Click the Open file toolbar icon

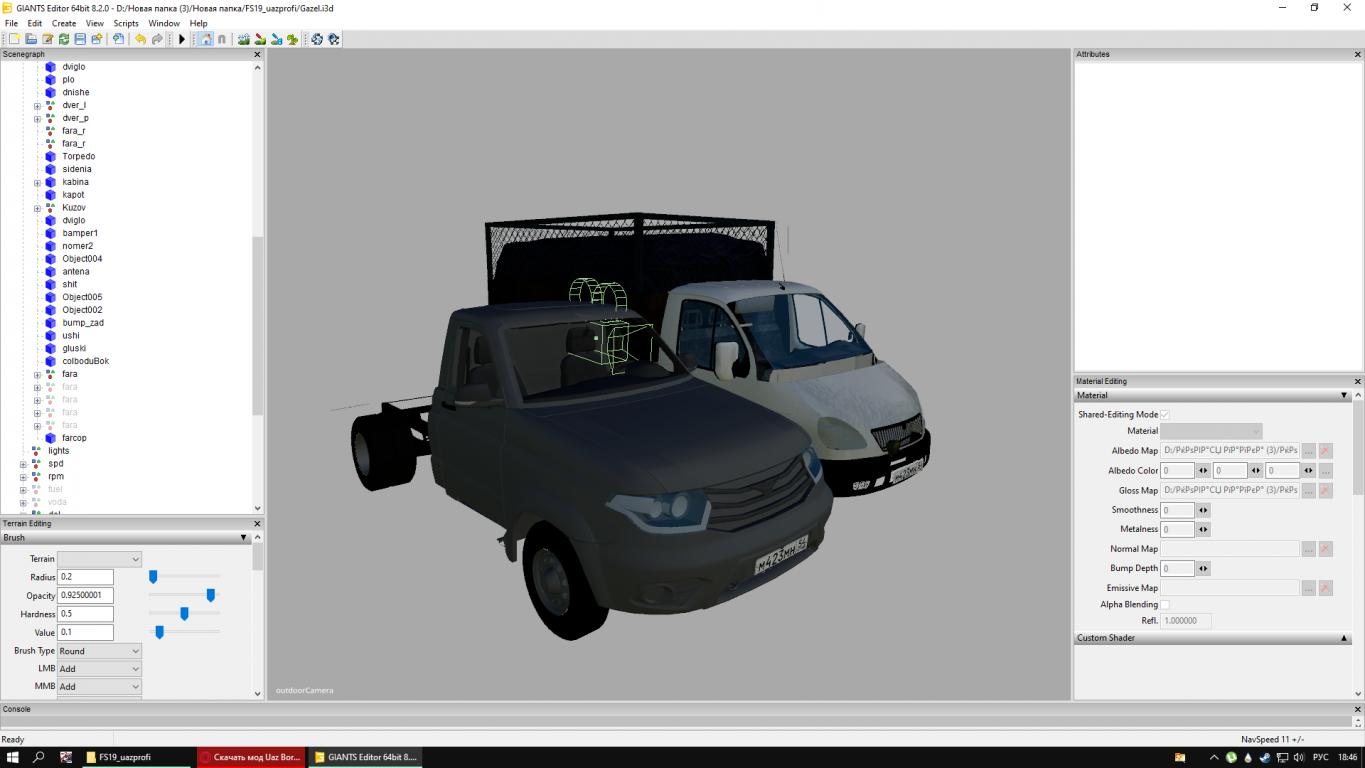coord(31,39)
